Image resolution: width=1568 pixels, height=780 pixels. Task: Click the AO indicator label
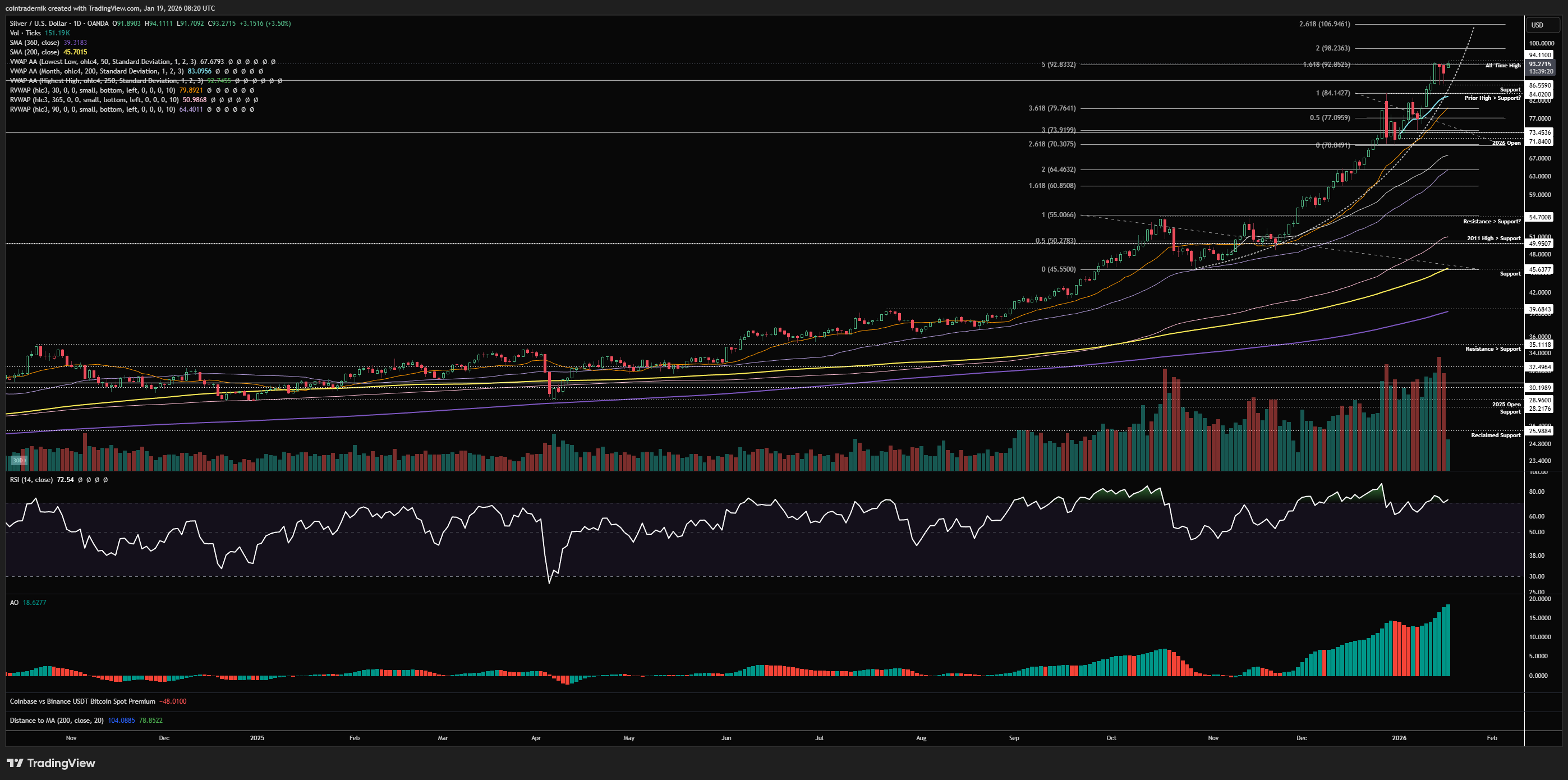click(x=14, y=602)
